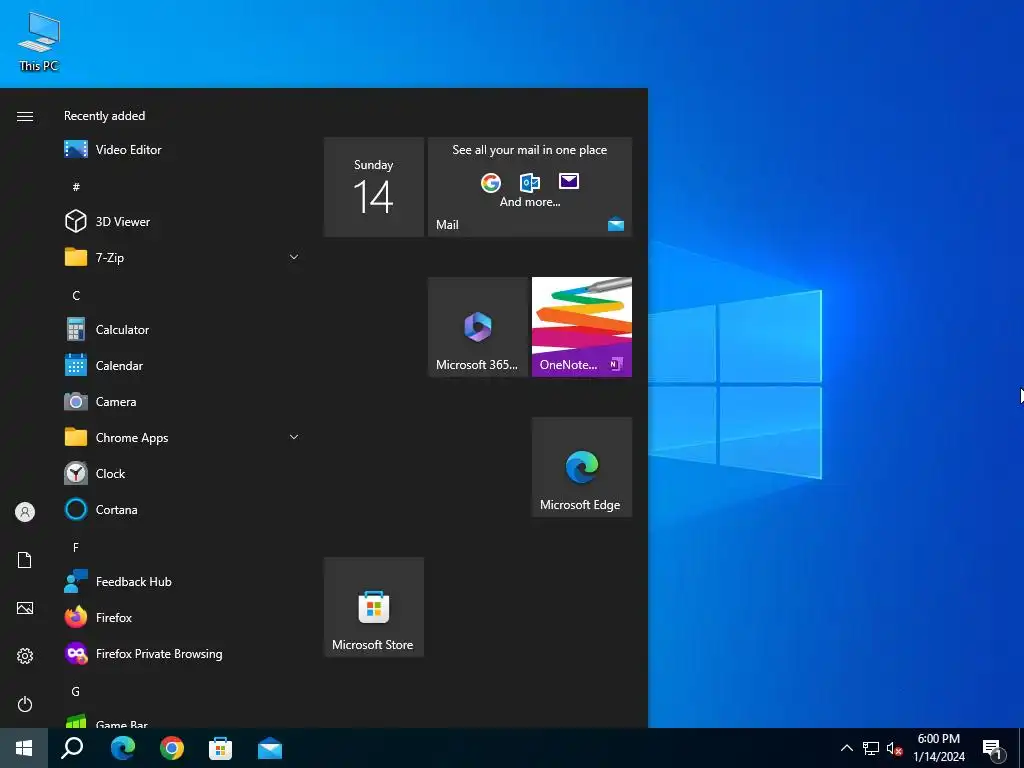
Task: Open network status tray icon
Action: (x=871, y=748)
